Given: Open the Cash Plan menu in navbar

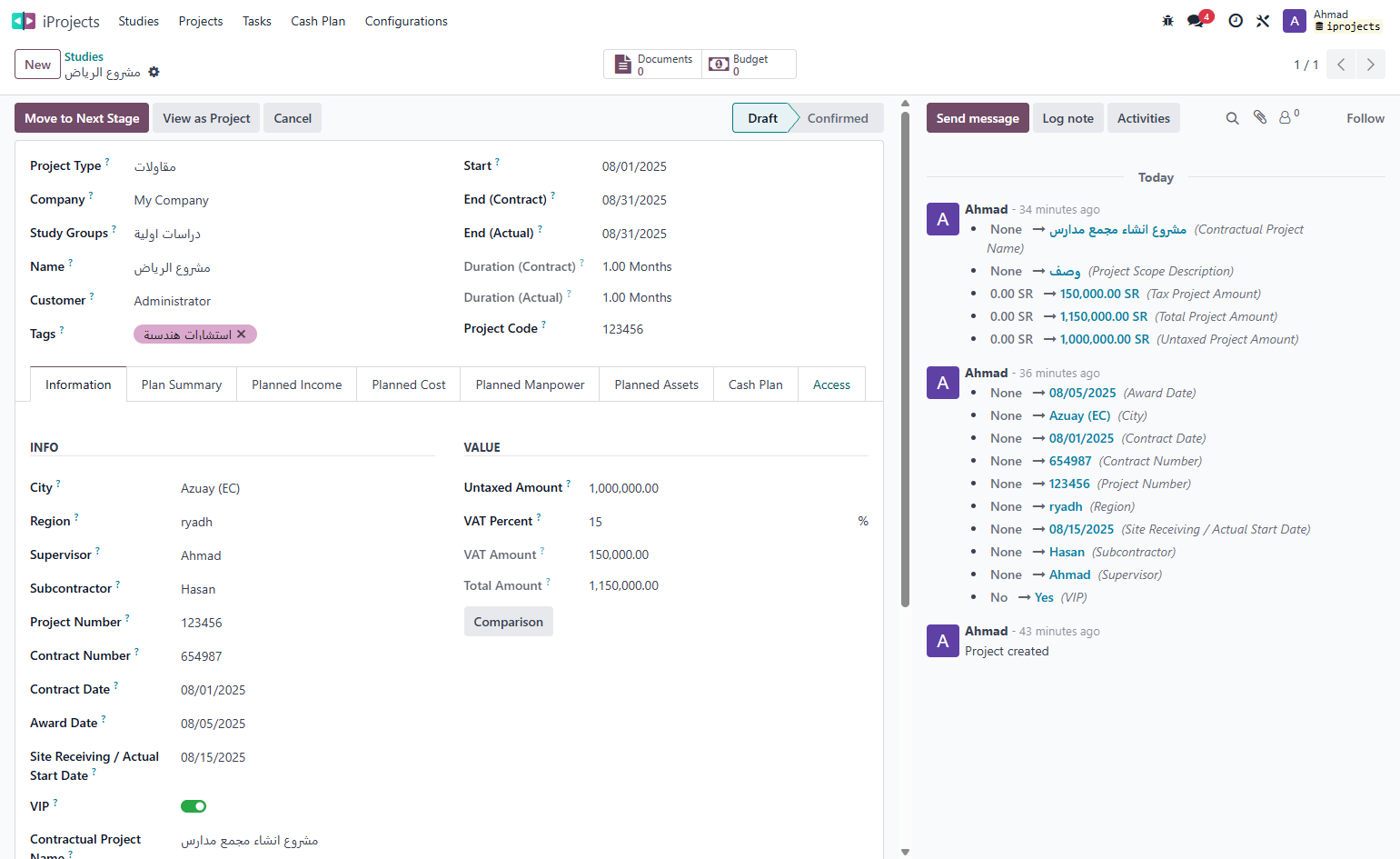Looking at the screenshot, I should [318, 21].
